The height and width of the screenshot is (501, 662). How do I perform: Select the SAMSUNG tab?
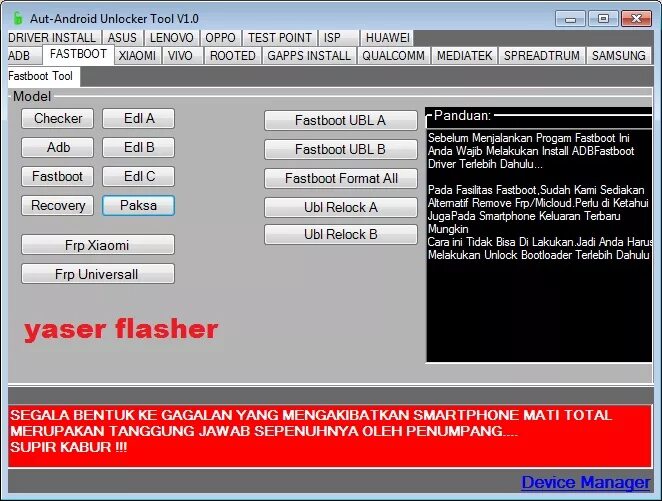[619, 56]
